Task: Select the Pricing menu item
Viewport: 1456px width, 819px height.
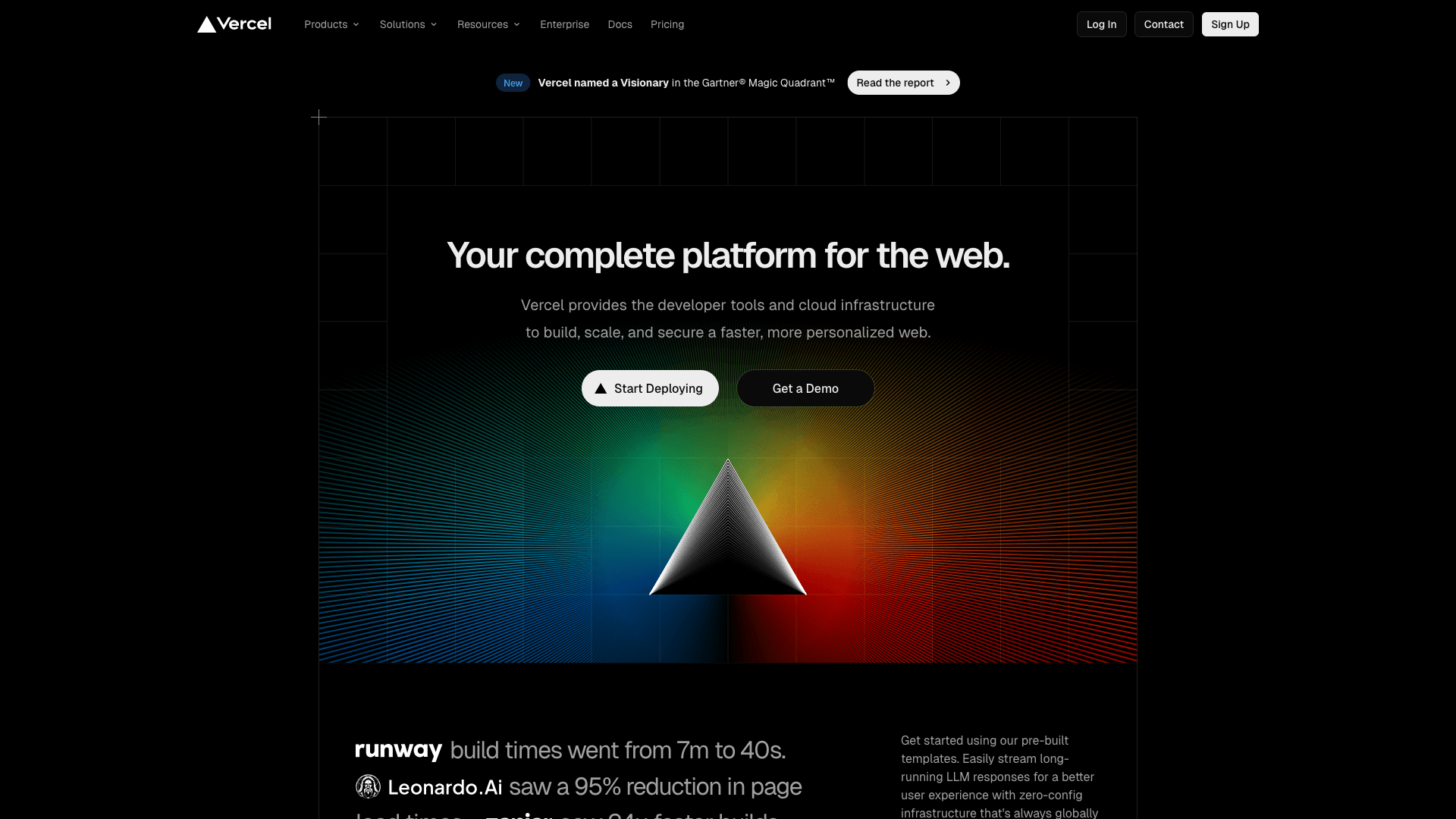Action: point(667,24)
